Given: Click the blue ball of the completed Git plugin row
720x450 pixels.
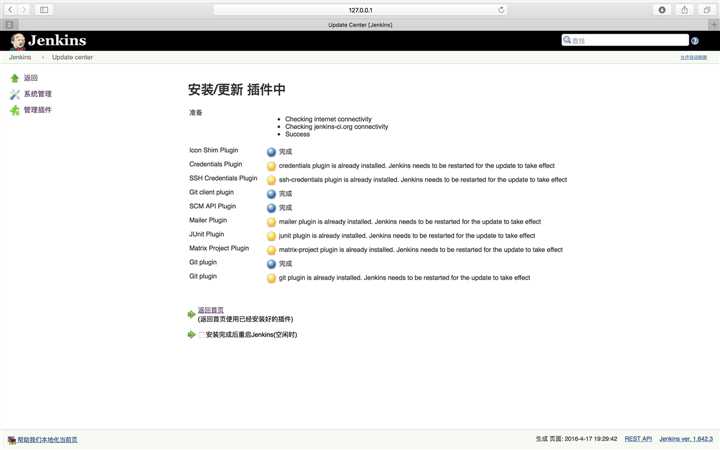Looking at the screenshot, I should click(x=271, y=264).
